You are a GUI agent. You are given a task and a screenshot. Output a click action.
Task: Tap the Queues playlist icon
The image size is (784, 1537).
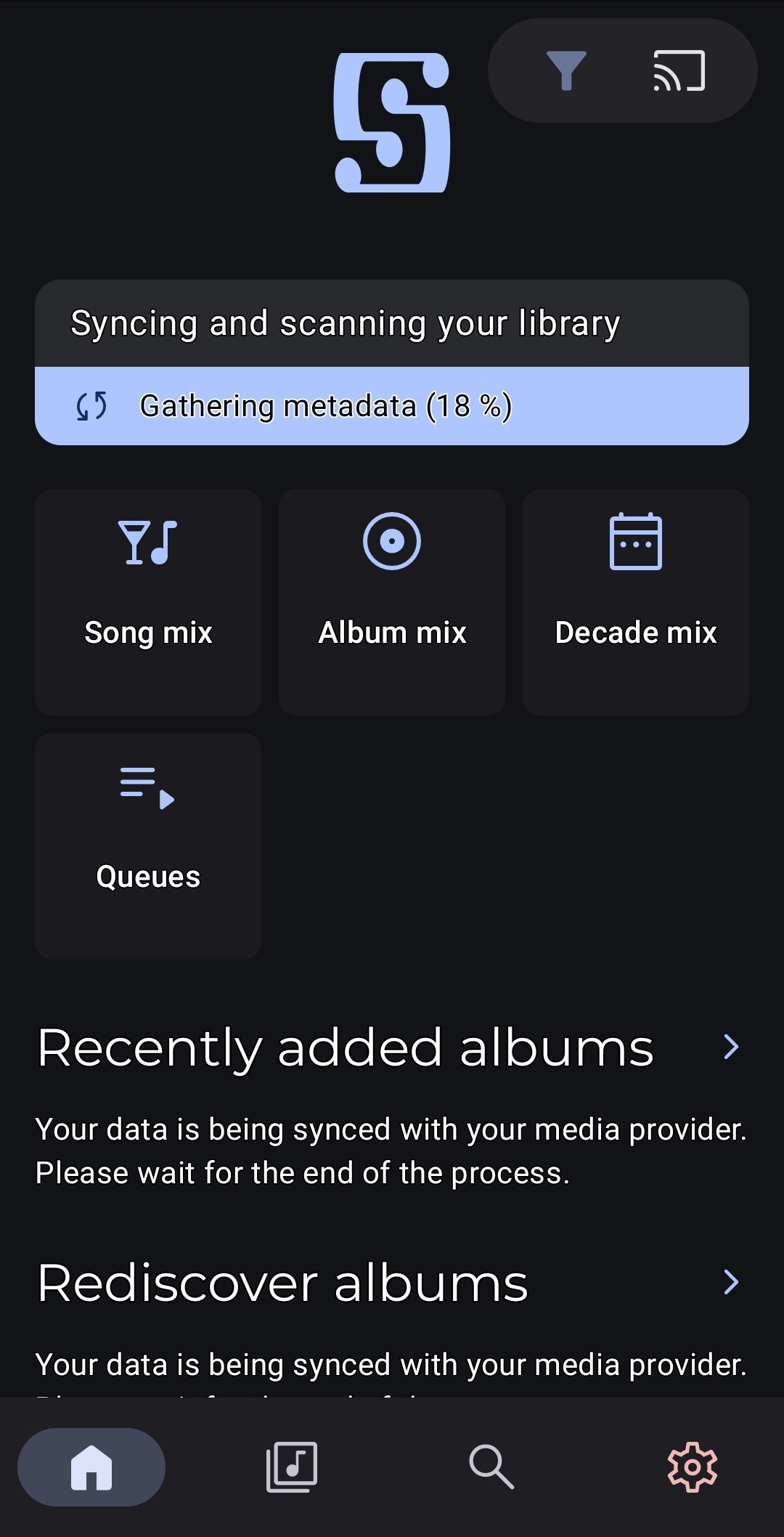(147, 787)
